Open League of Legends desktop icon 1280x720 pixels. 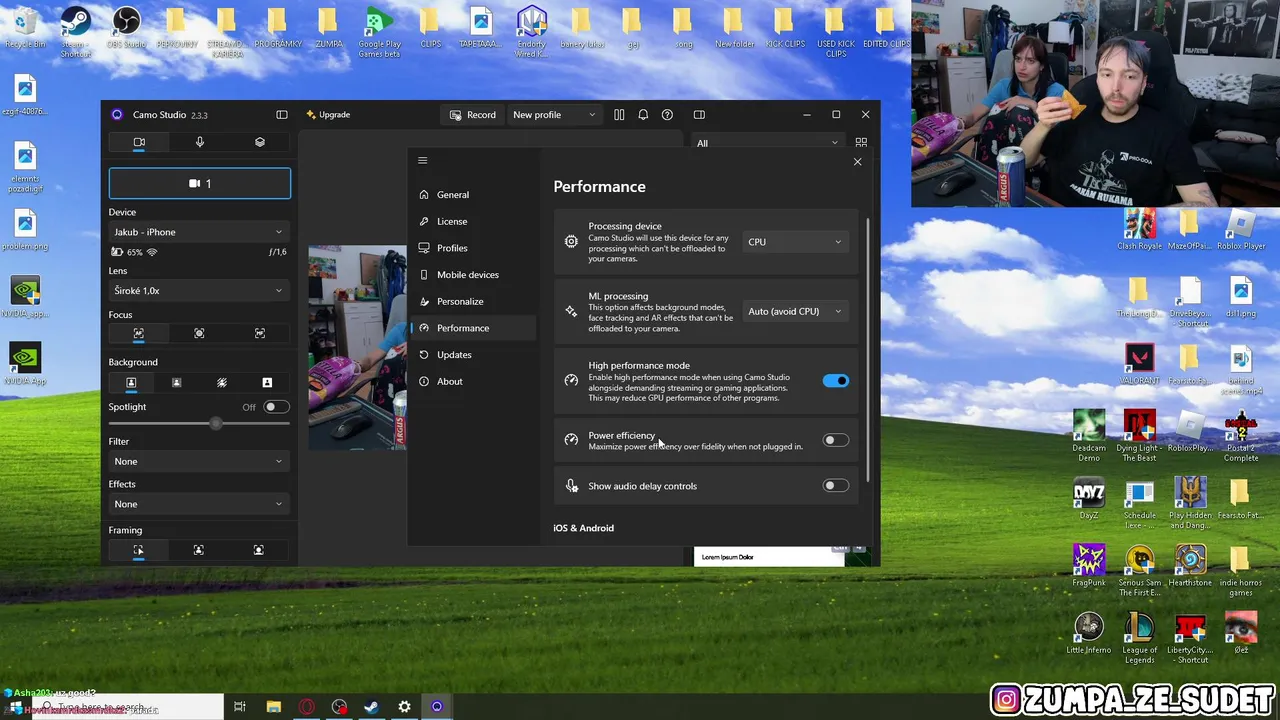tap(1139, 638)
